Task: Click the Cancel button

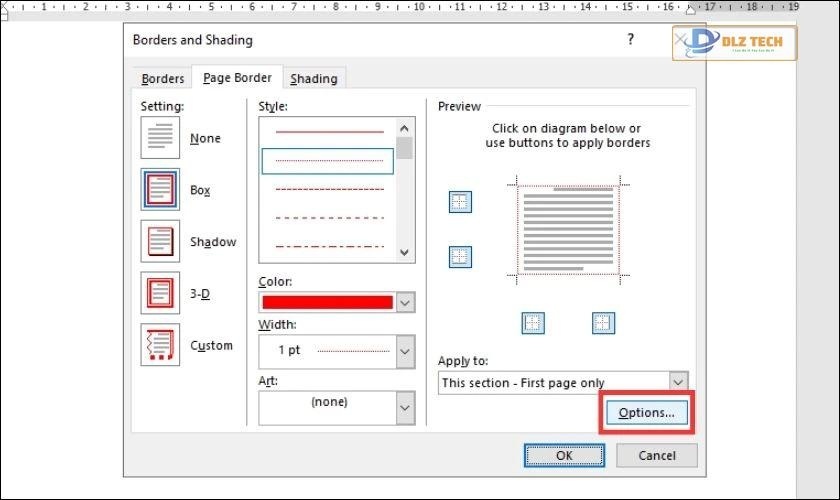Action: click(x=656, y=455)
